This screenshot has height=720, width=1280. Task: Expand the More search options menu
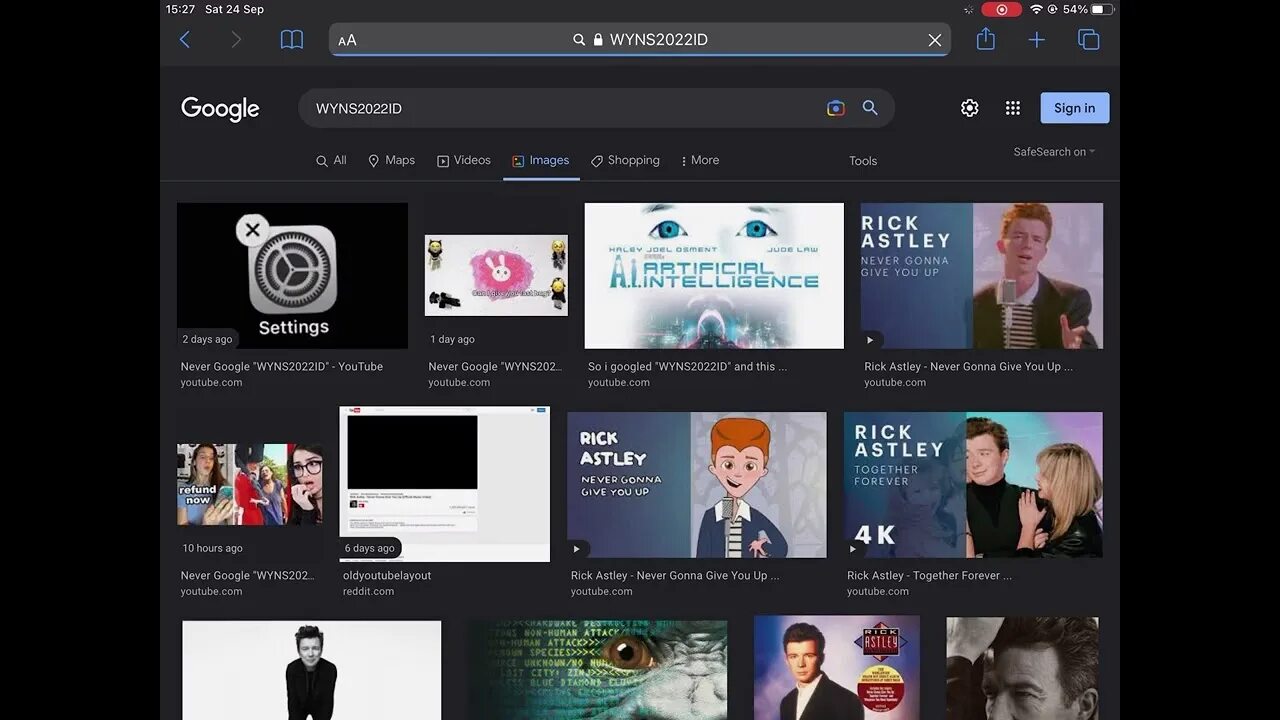coord(700,160)
